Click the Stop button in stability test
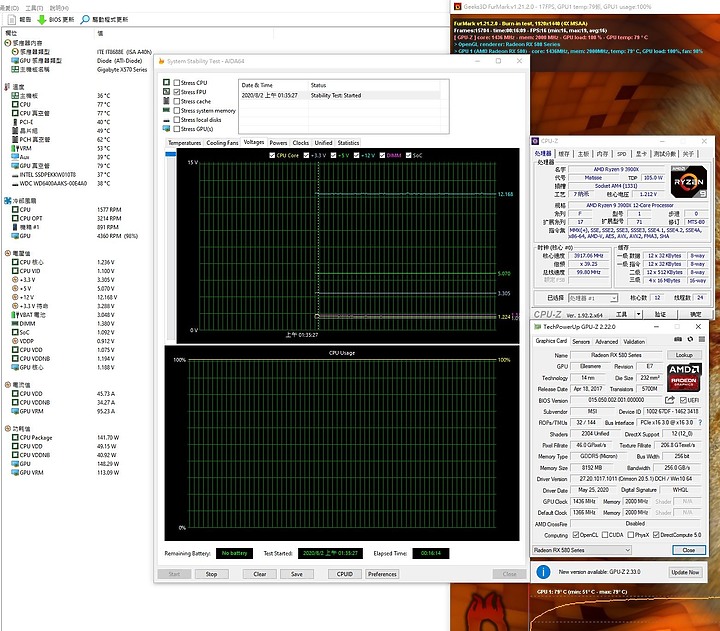Viewport: 720px width, 631px height. point(211,574)
